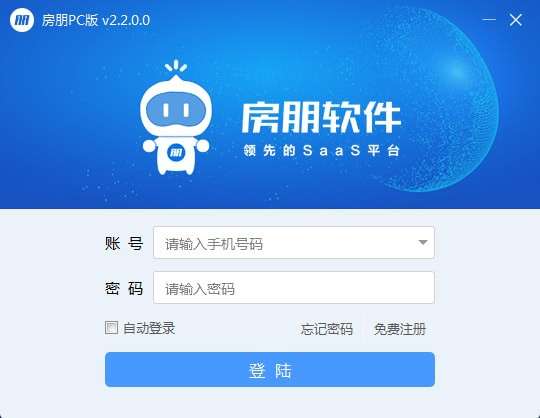Screen dimensions: 540x418
Task: Enable the 自动登录 checkbox
Action: [112, 328]
